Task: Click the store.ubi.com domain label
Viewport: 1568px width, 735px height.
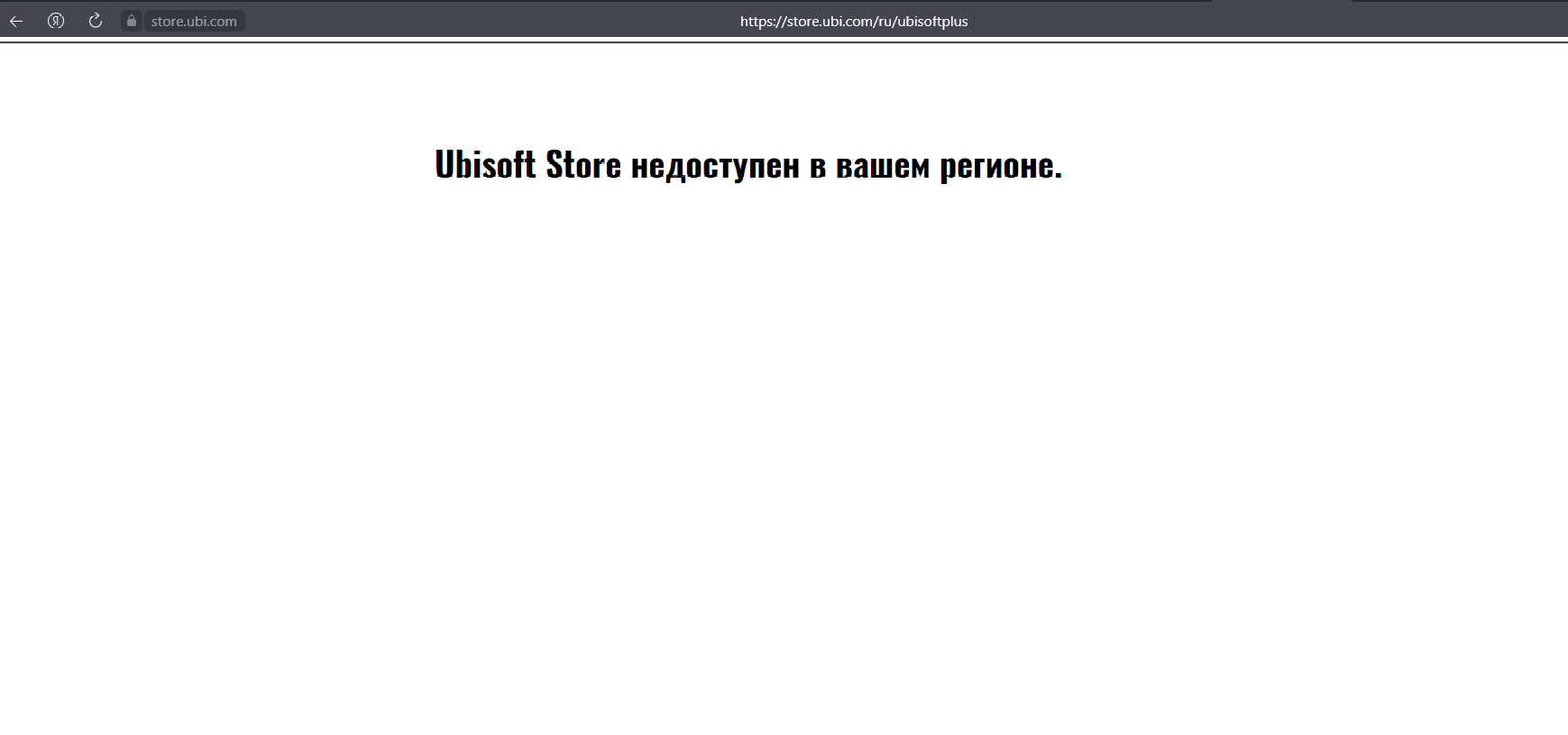Action: click(194, 21)
